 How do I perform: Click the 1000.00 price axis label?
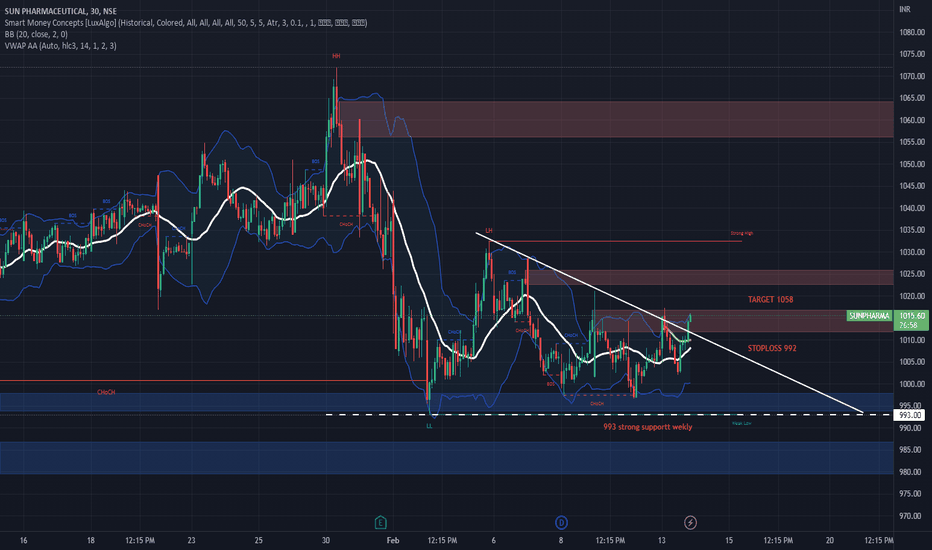(x=912, y=384)
